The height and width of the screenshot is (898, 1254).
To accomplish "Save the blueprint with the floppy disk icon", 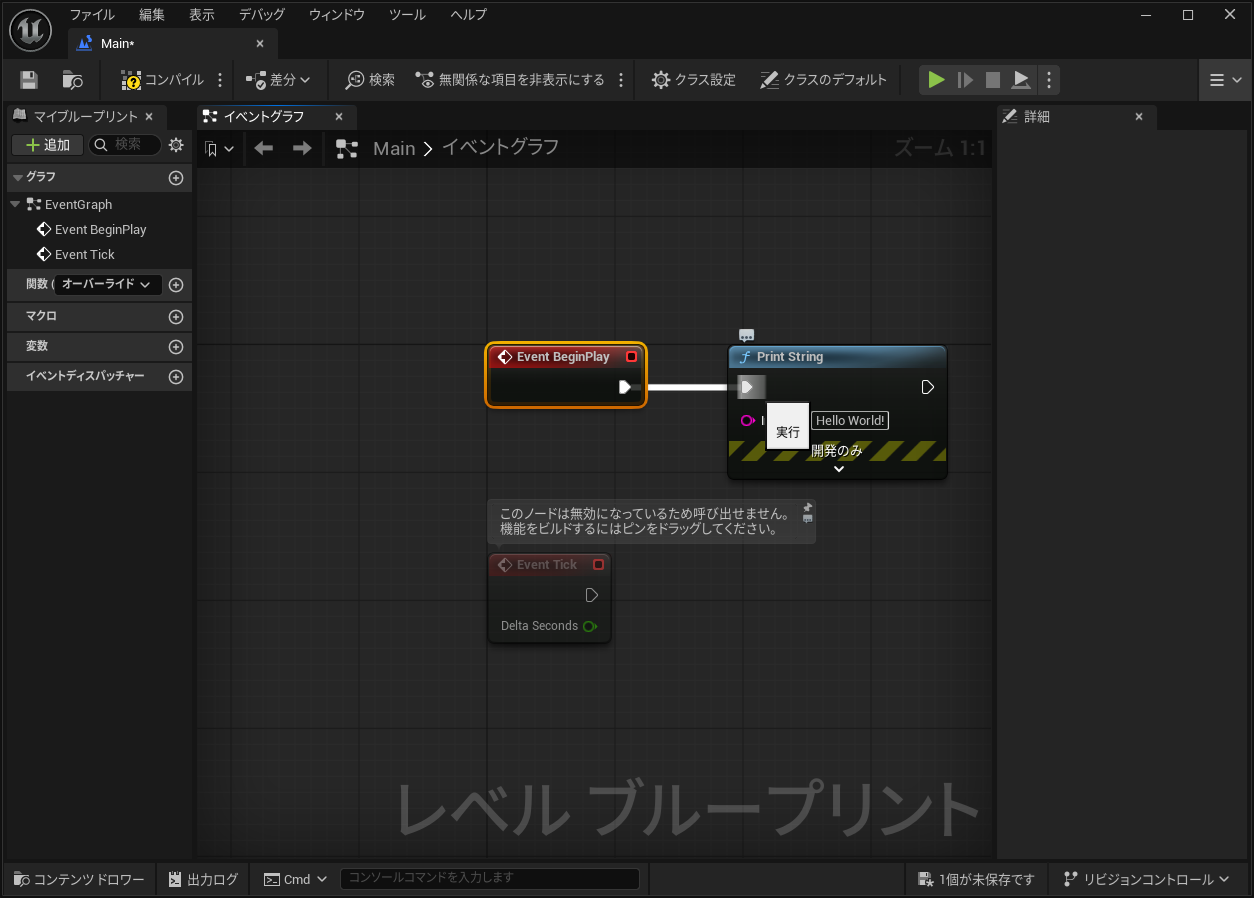I will [x=29, y=80].
